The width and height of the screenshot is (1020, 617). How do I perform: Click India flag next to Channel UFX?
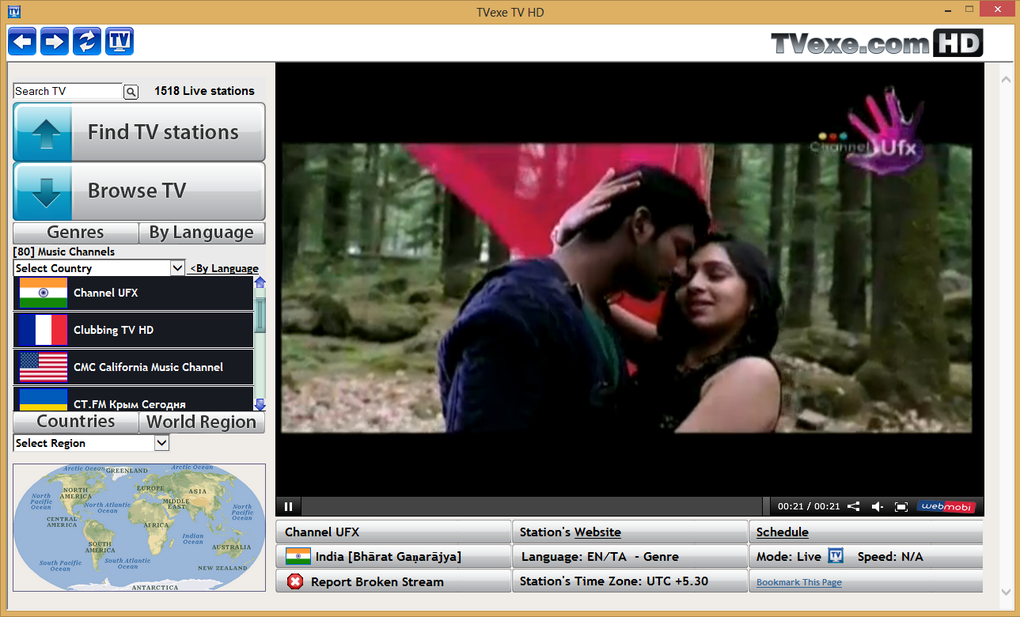pyautogui.click(x=44, y=293)
